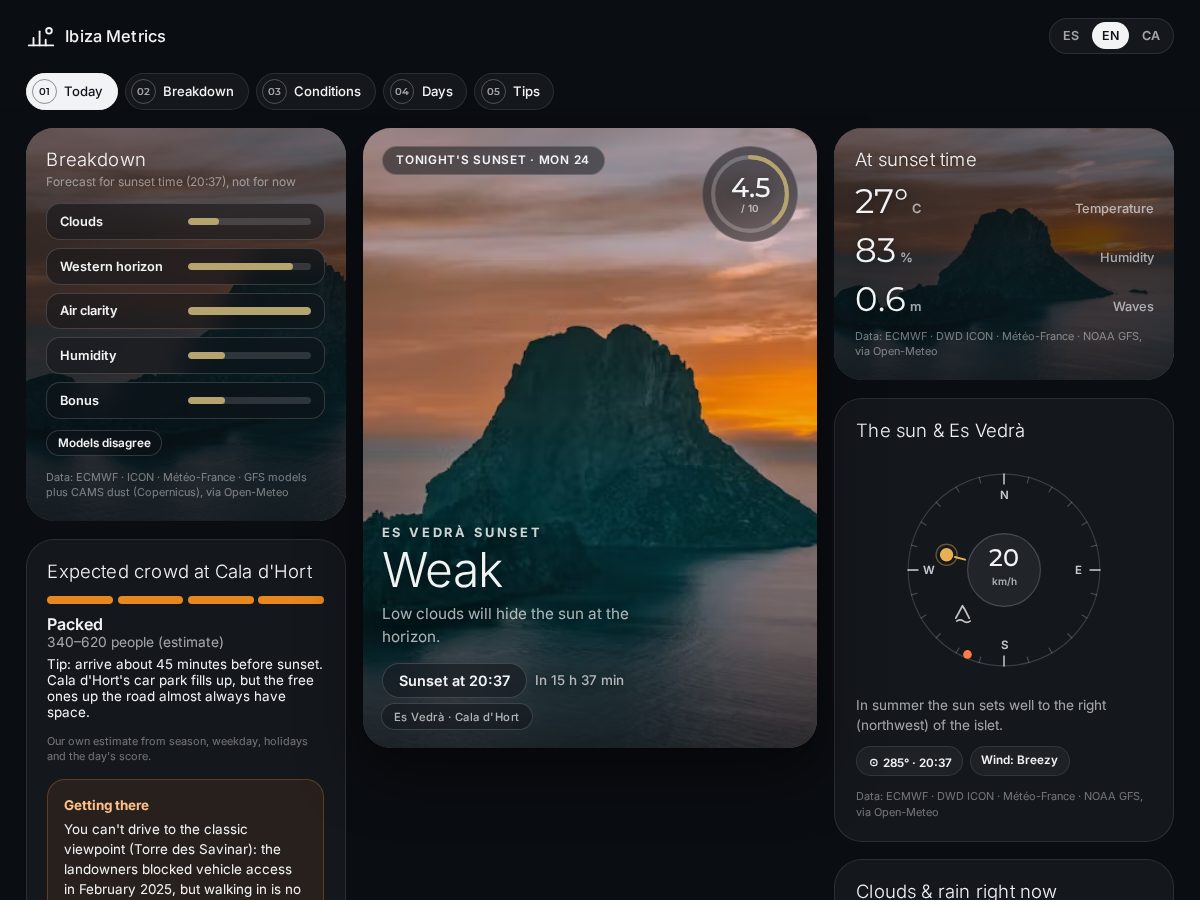Image resolution: width=1200 pixels, height=900 pixels.
Task: Click the In 15 h 37 min countdown
Action: pos(579,680)
